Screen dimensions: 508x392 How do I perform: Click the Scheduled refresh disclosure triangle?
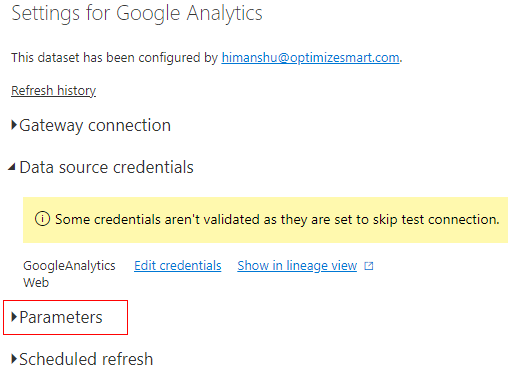pyautogui.click(x=14, y=359)
